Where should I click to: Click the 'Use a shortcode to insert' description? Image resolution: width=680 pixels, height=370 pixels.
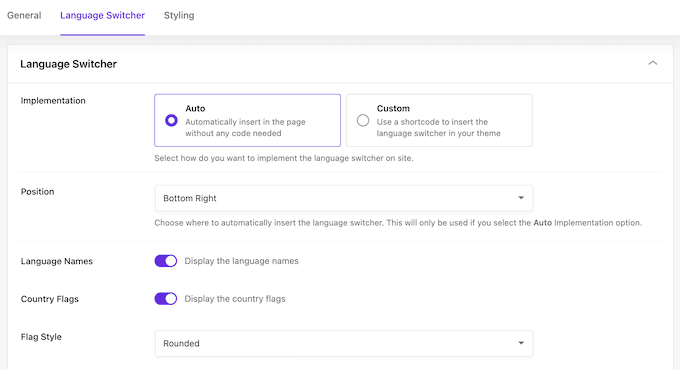coord(438,128)
